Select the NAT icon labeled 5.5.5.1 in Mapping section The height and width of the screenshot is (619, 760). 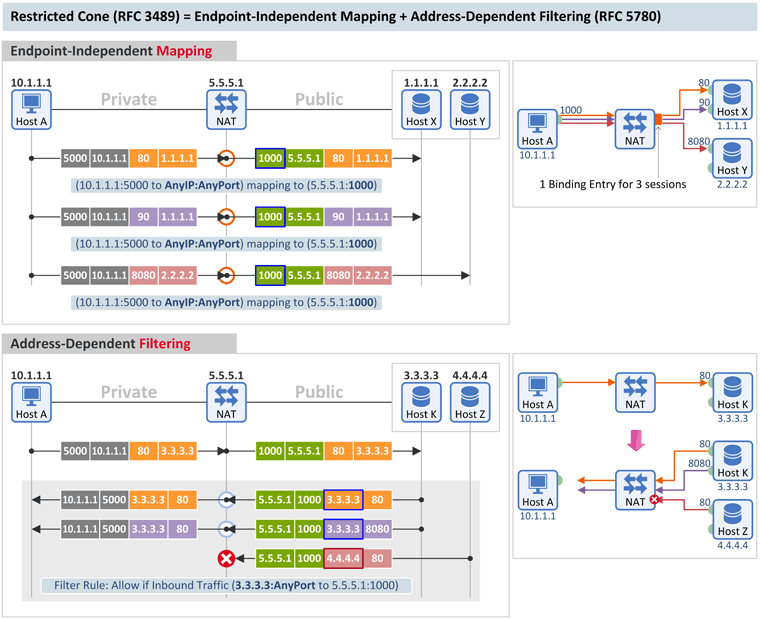(x=226, y=110)
